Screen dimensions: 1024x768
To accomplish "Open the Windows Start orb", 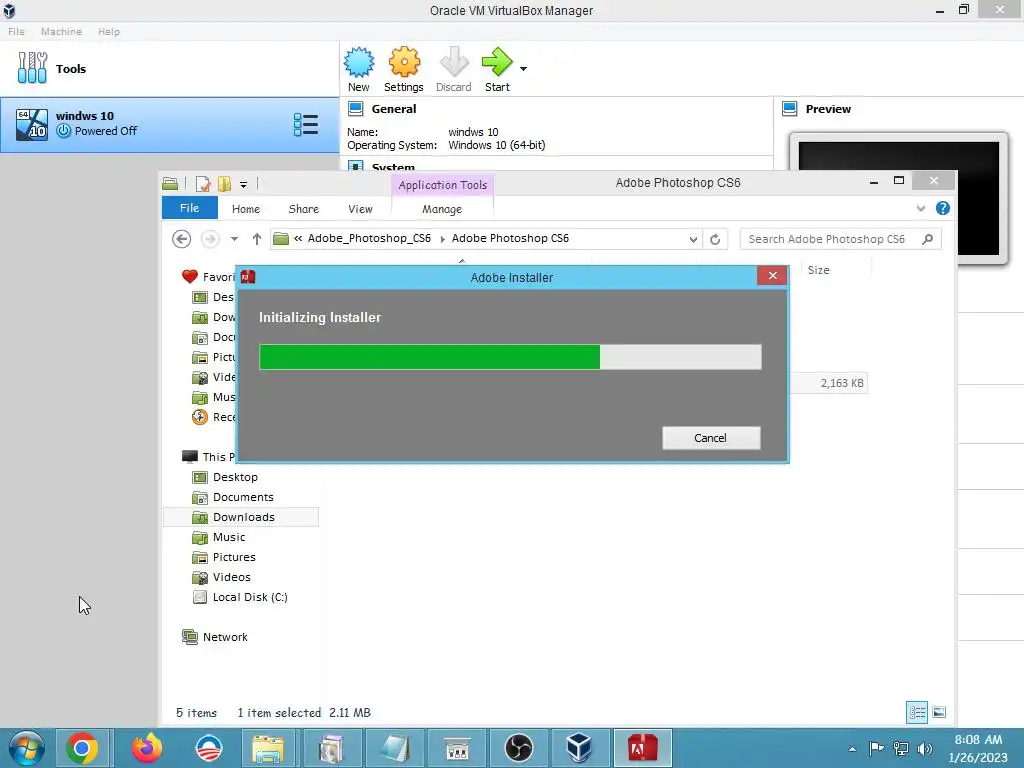I will click(26, 748).
